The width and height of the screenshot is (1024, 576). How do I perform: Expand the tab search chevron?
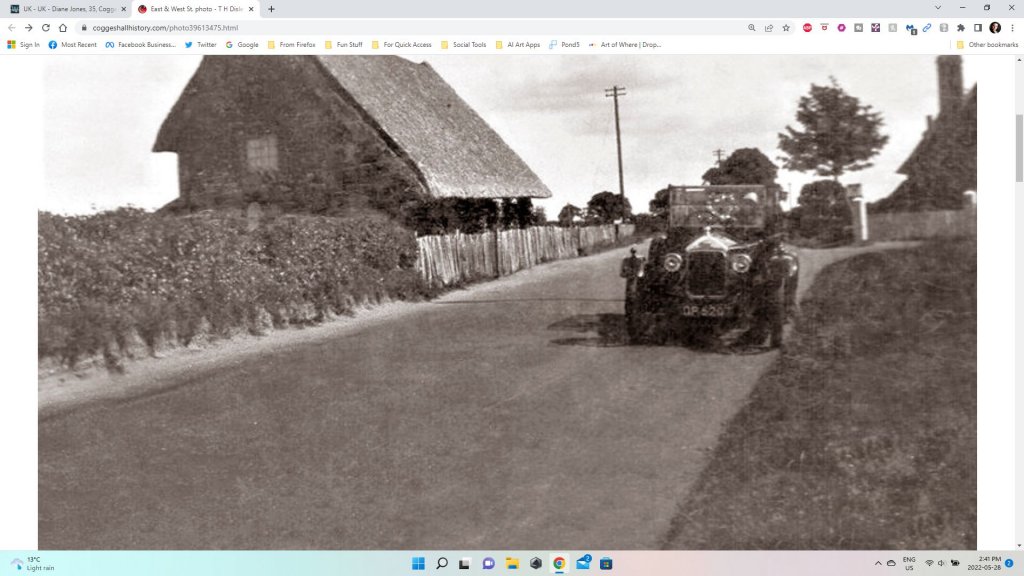click(937, 8)
